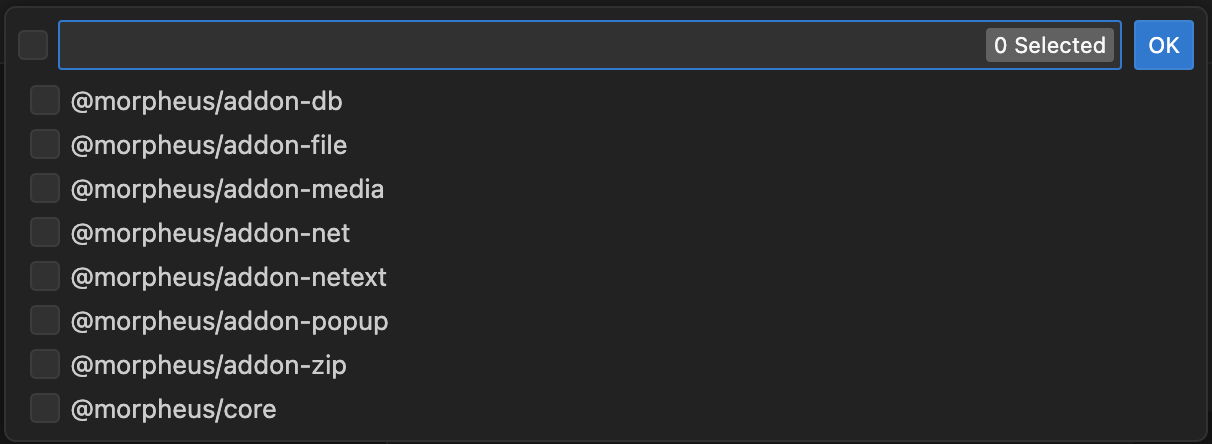
Task: Toggle the select-all checkbox beside search field
Action: click(x=33, y=45)
